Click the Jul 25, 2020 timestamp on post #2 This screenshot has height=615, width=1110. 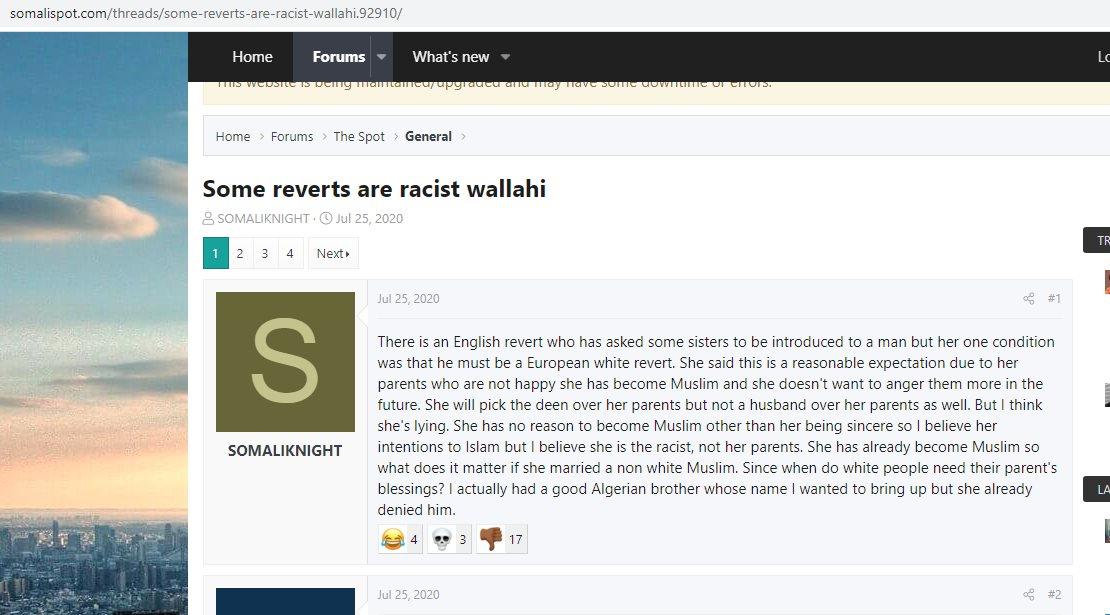click(408, 594)
